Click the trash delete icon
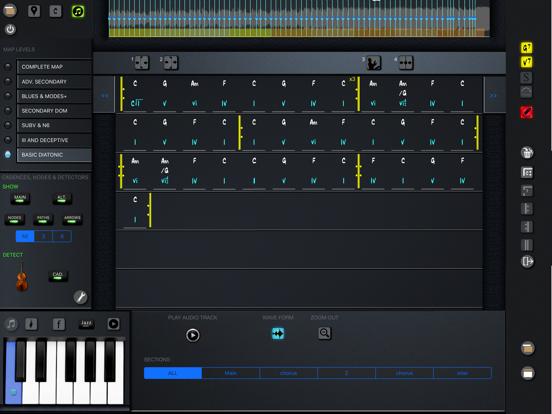This screenshot has height=414, width=552. click(x=527, y=152)
